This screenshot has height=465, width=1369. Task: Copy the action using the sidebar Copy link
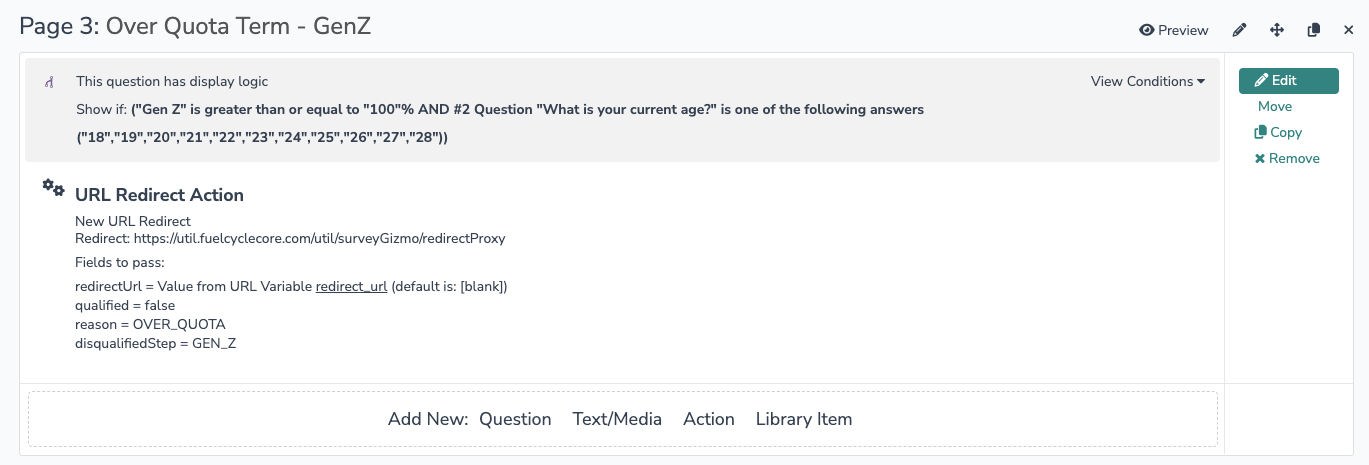(x=1278, y=132)
